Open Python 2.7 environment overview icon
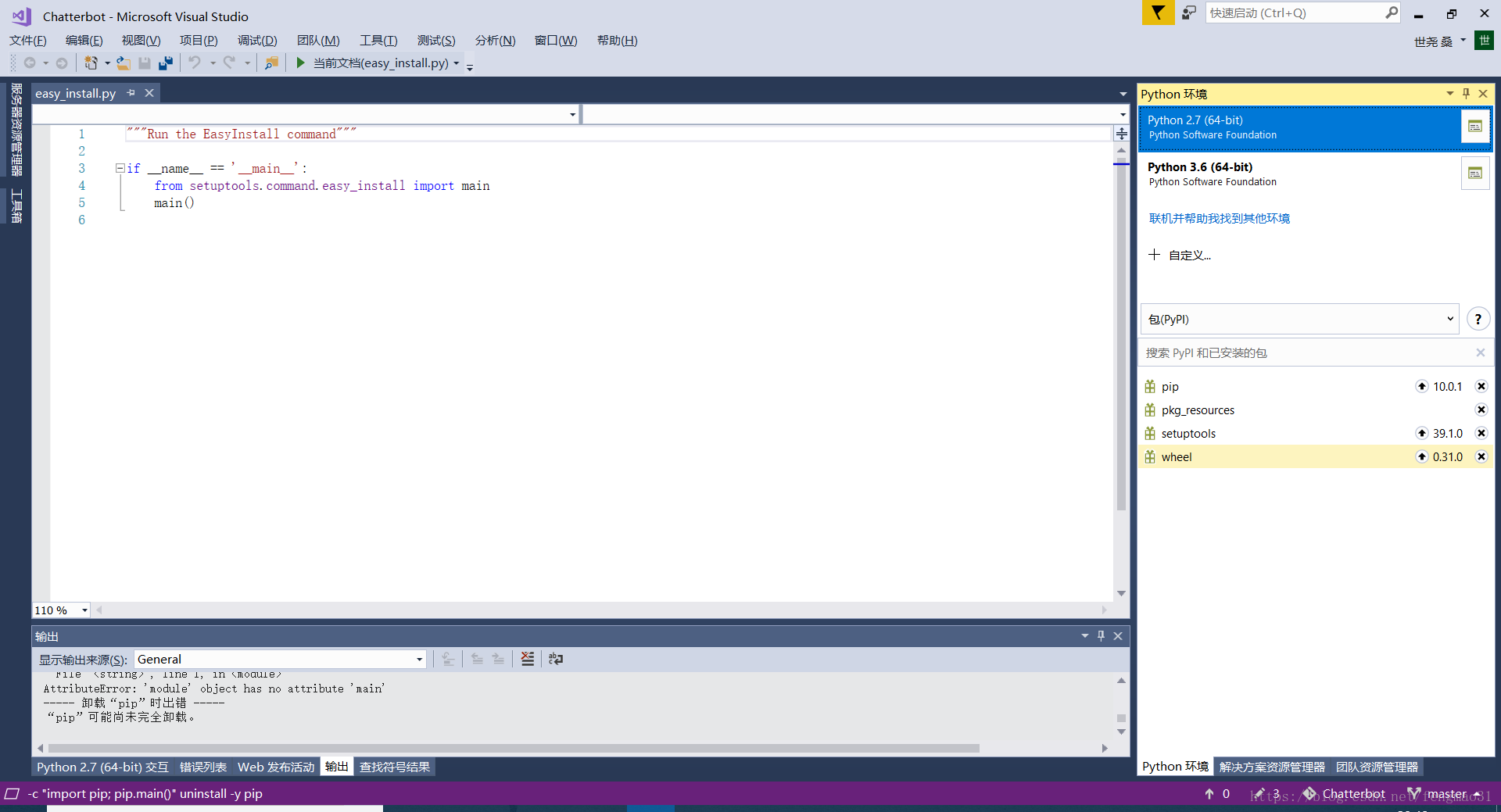 tap(1475, 127)
